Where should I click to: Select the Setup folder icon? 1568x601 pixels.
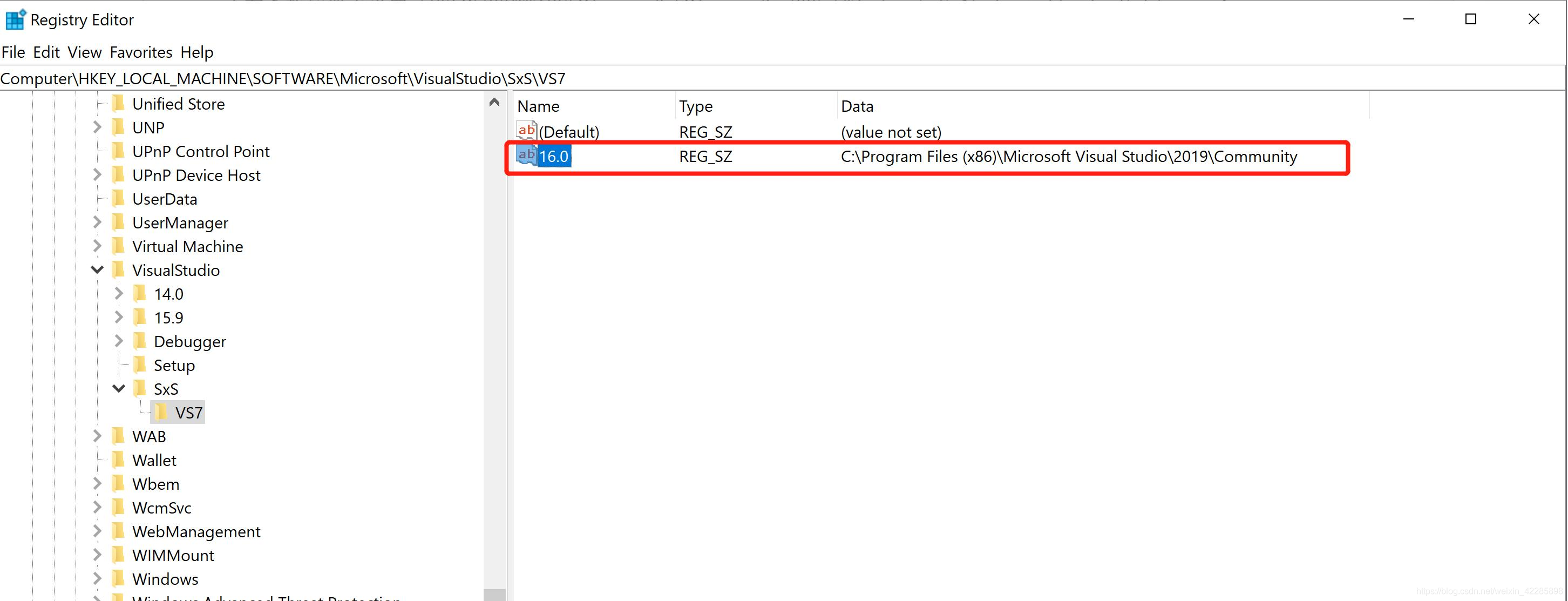(x=140, y=364)
